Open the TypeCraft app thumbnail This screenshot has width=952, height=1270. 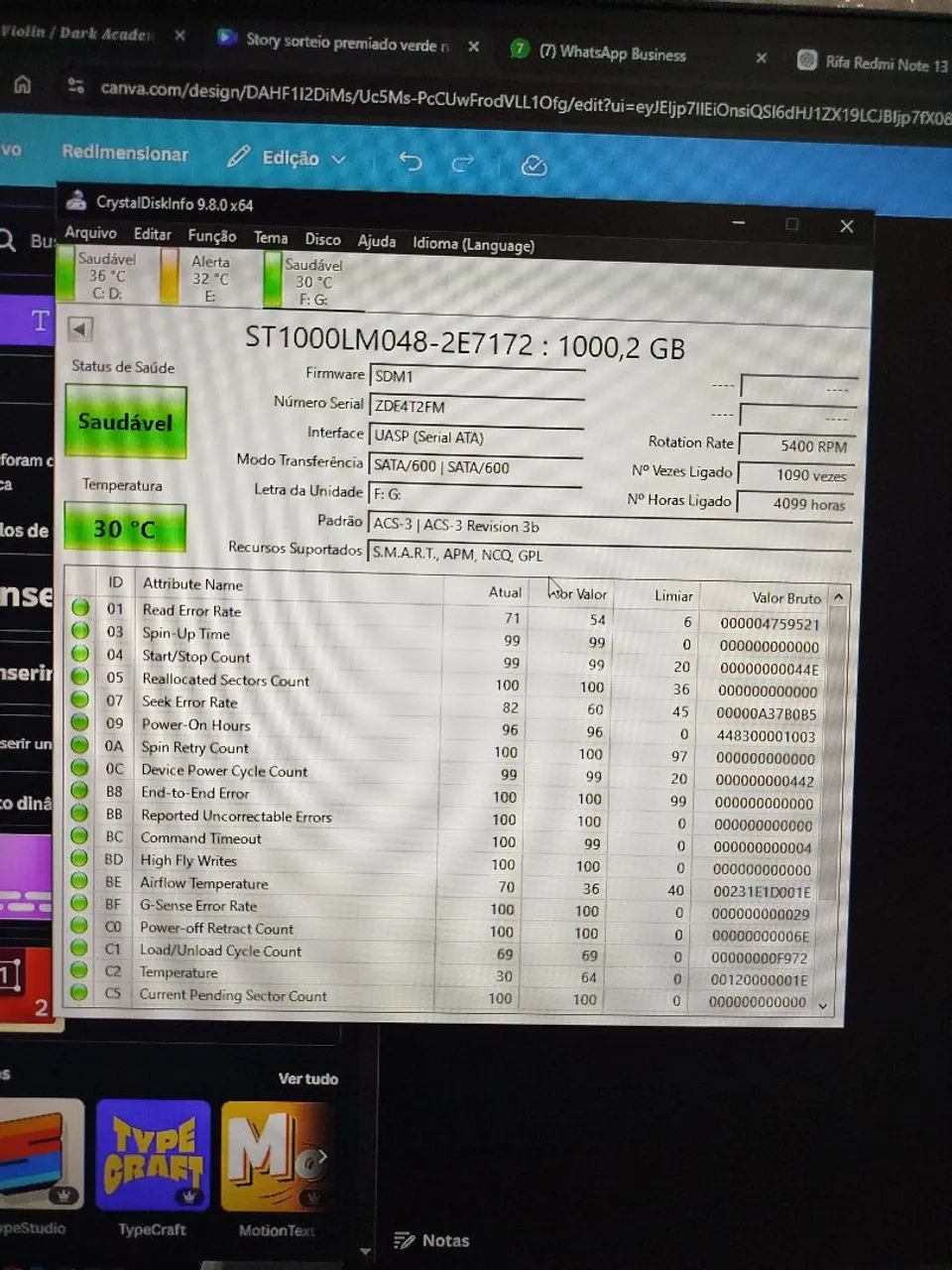click(x=153, y=1156)
